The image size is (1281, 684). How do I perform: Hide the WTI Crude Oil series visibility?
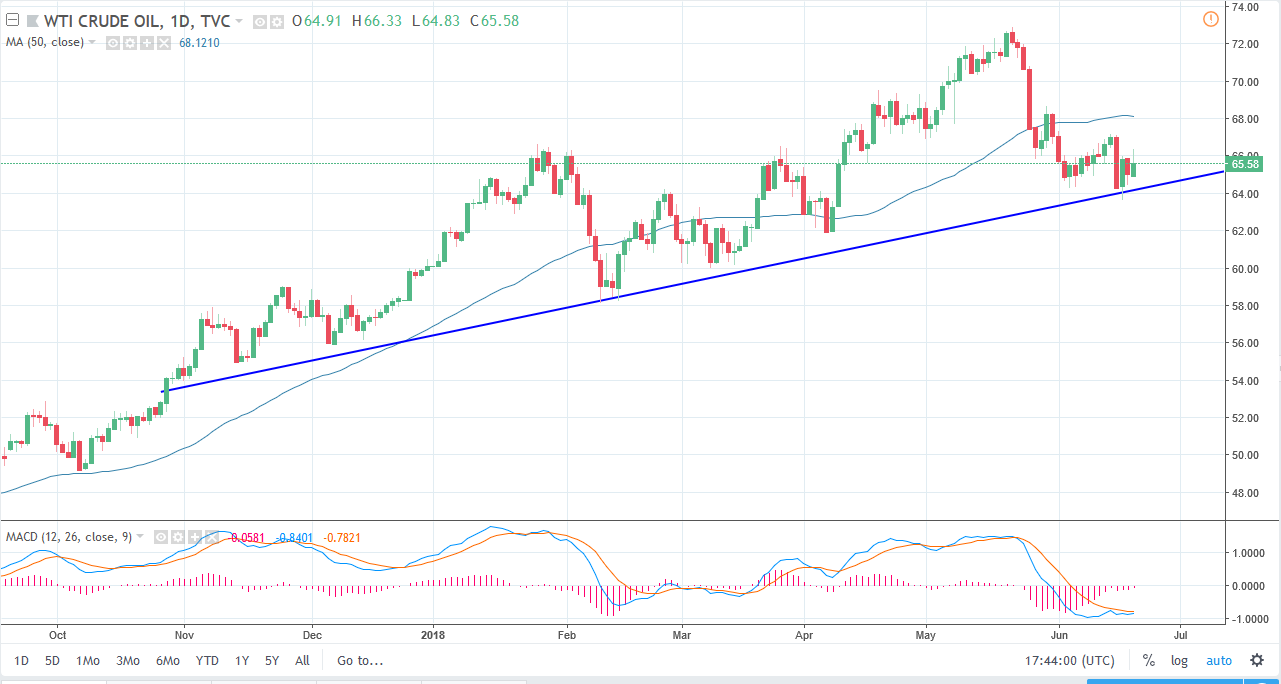(x=259, y=21)
